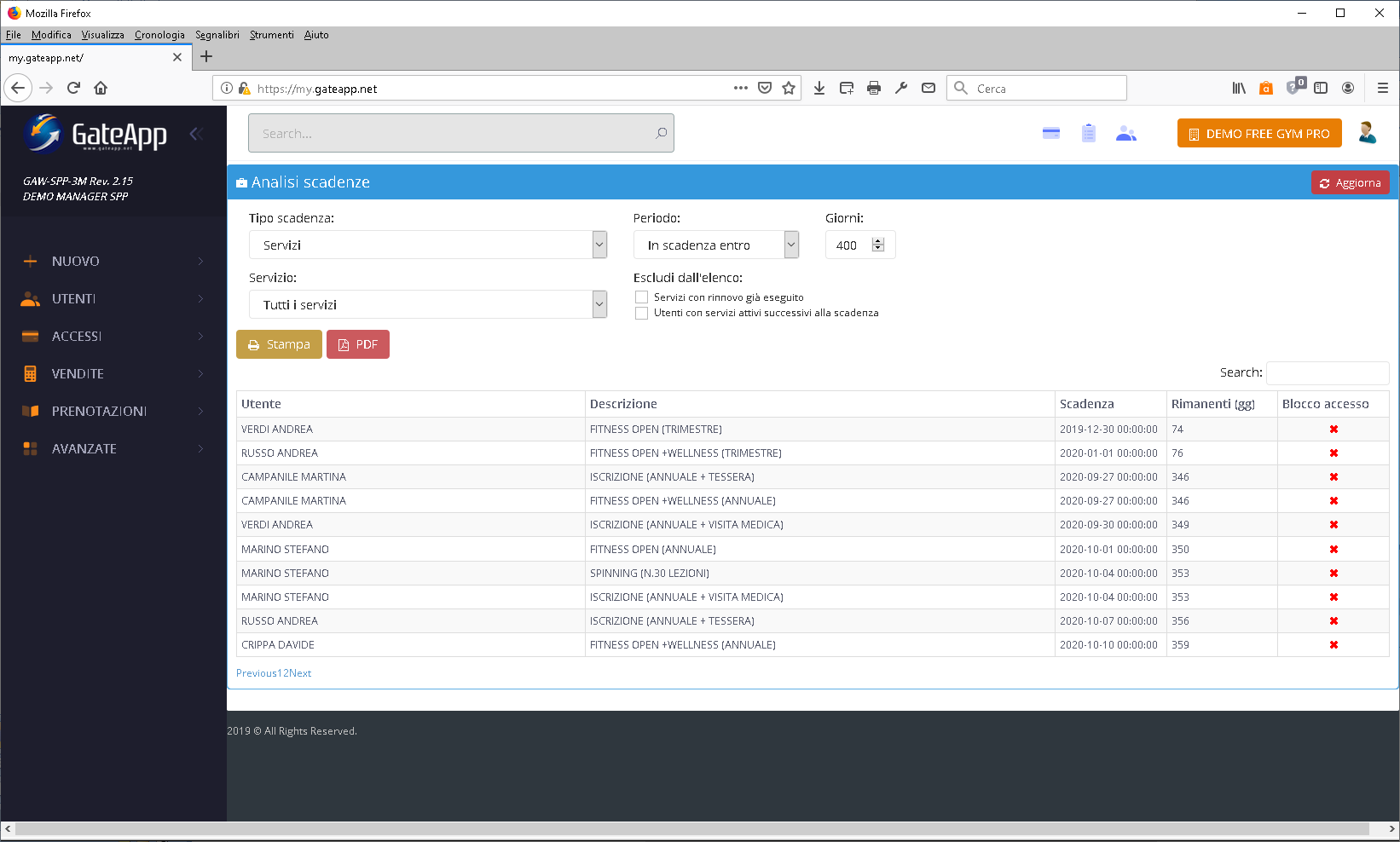The width and height of the screenshot is (1400, 842).
Task: Increase the Giorni value with stepper
Action: point(878,241)
